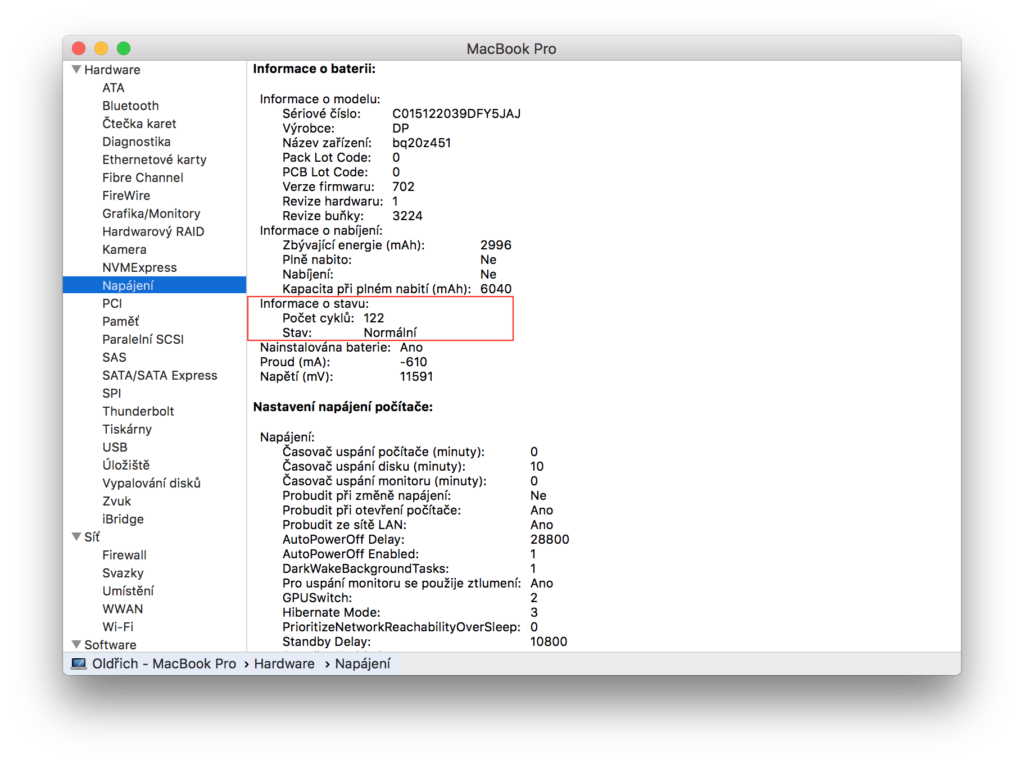Screen dimensions: 1024x765
Task: Open Grafika/Monitory entry
Action: 151,214
